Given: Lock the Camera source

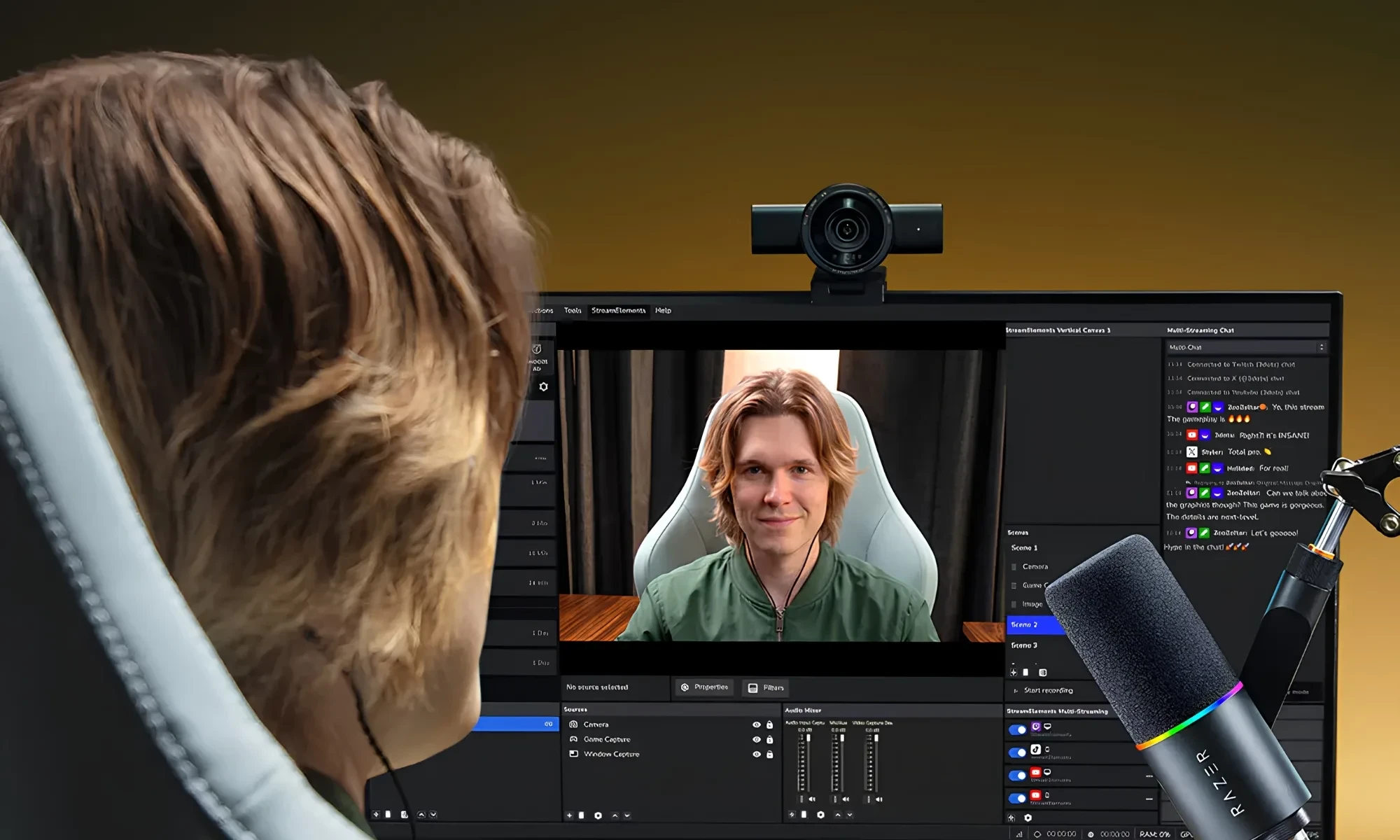Looking at the screenshot, I should [769, 724].
